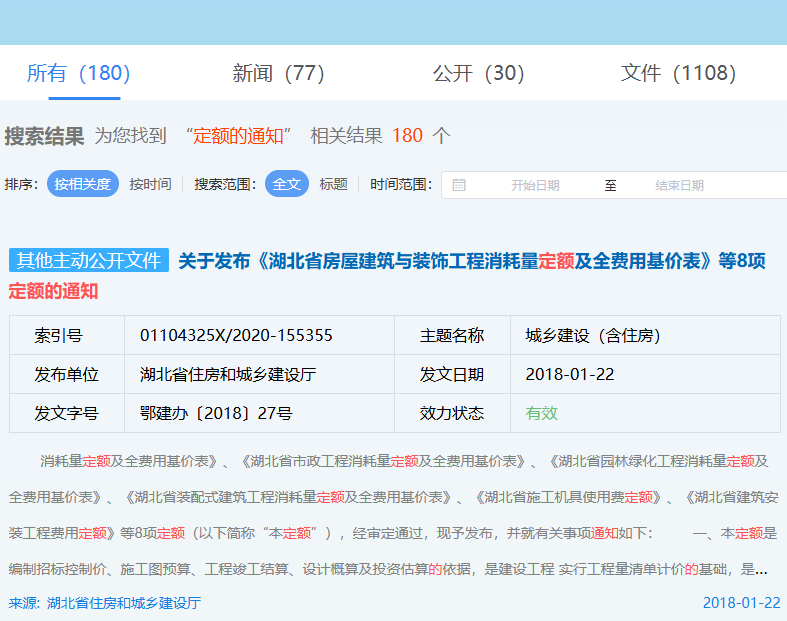Set search scope to 标题
This screenshot has height=621, width=787.
tap(333, 184)
